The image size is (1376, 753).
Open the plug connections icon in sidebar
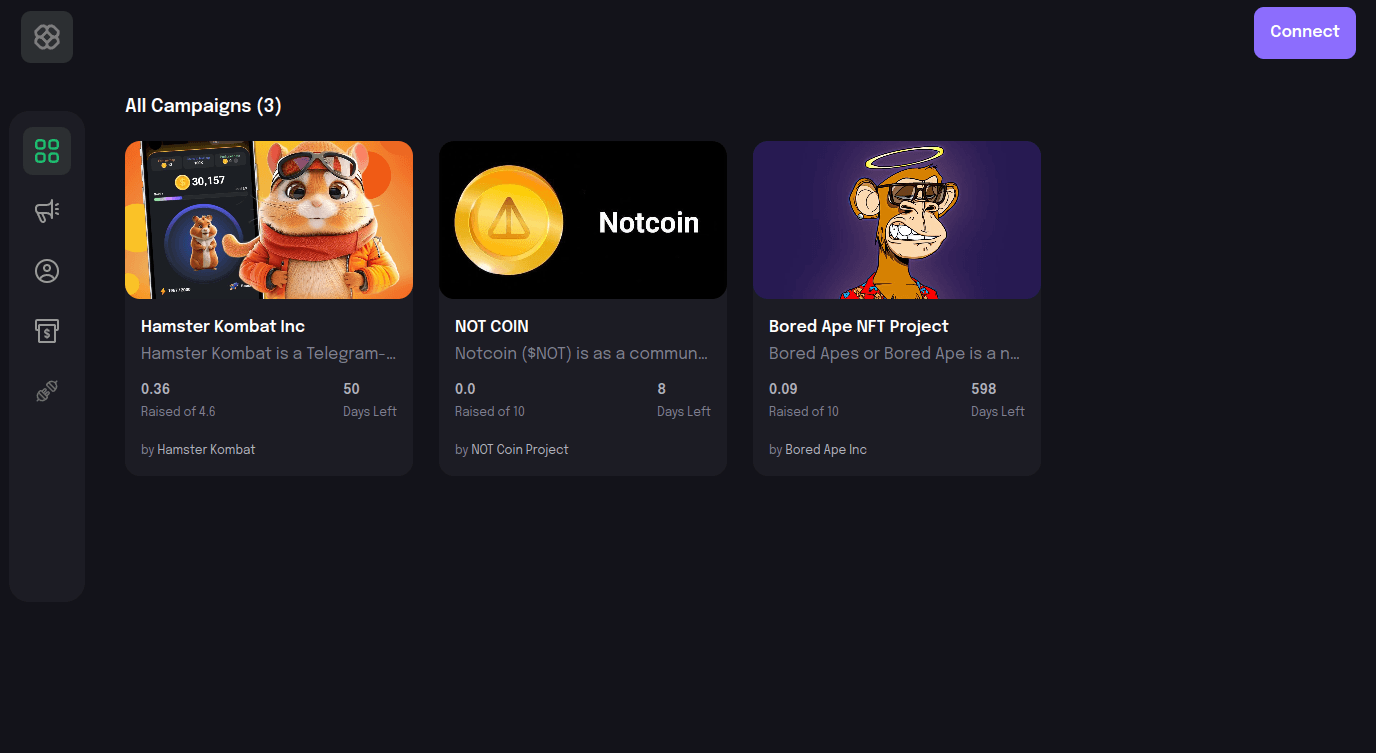pyautogui.click(x=46, y=390)
